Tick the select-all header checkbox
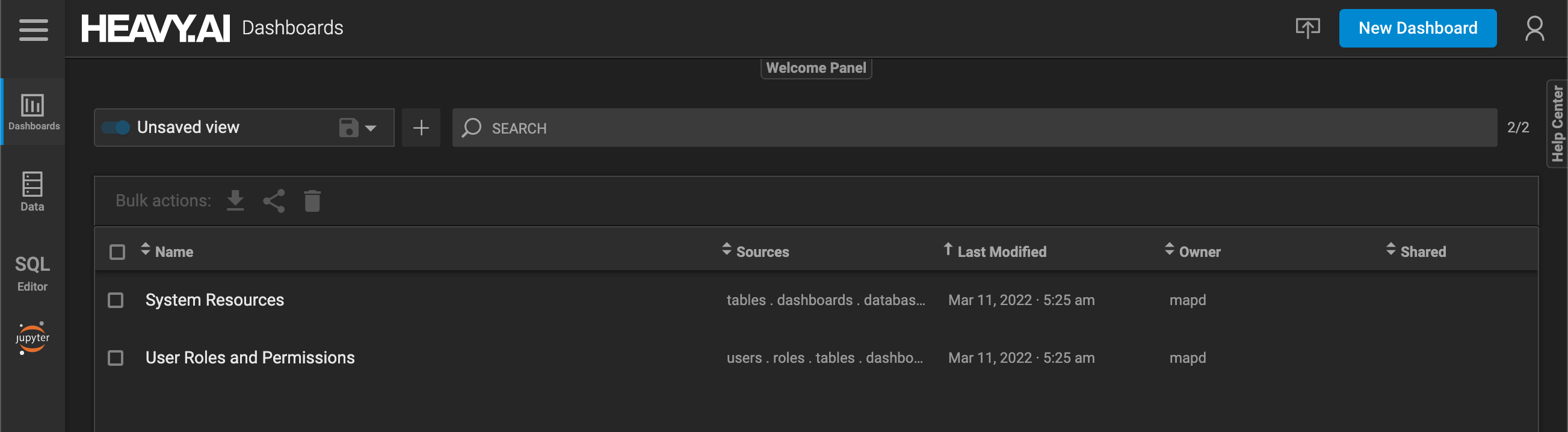This screenshot has height=432, width=1568. [117, 252]
